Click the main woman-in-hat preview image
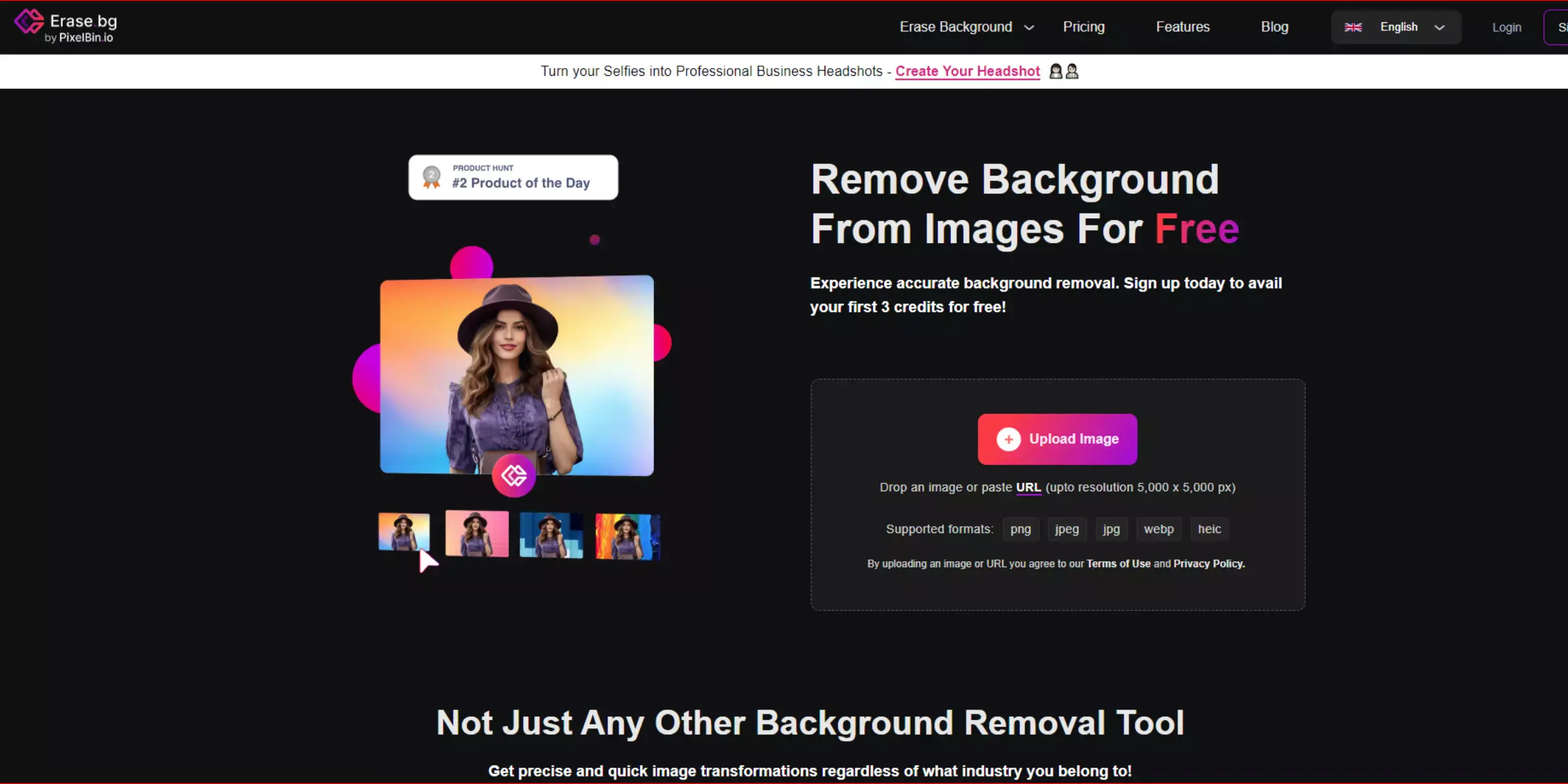 pyautogui.click(x=517, y=375)
